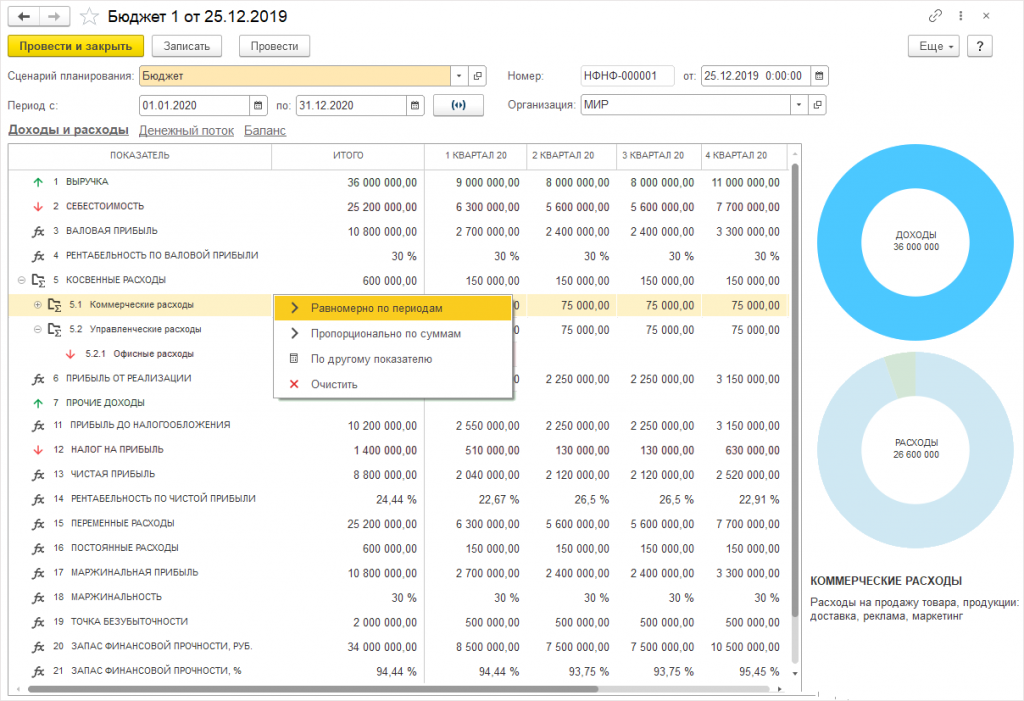Expand the Коммерческие расходы row
The image size is (1024, 701).
coord(38,304)
